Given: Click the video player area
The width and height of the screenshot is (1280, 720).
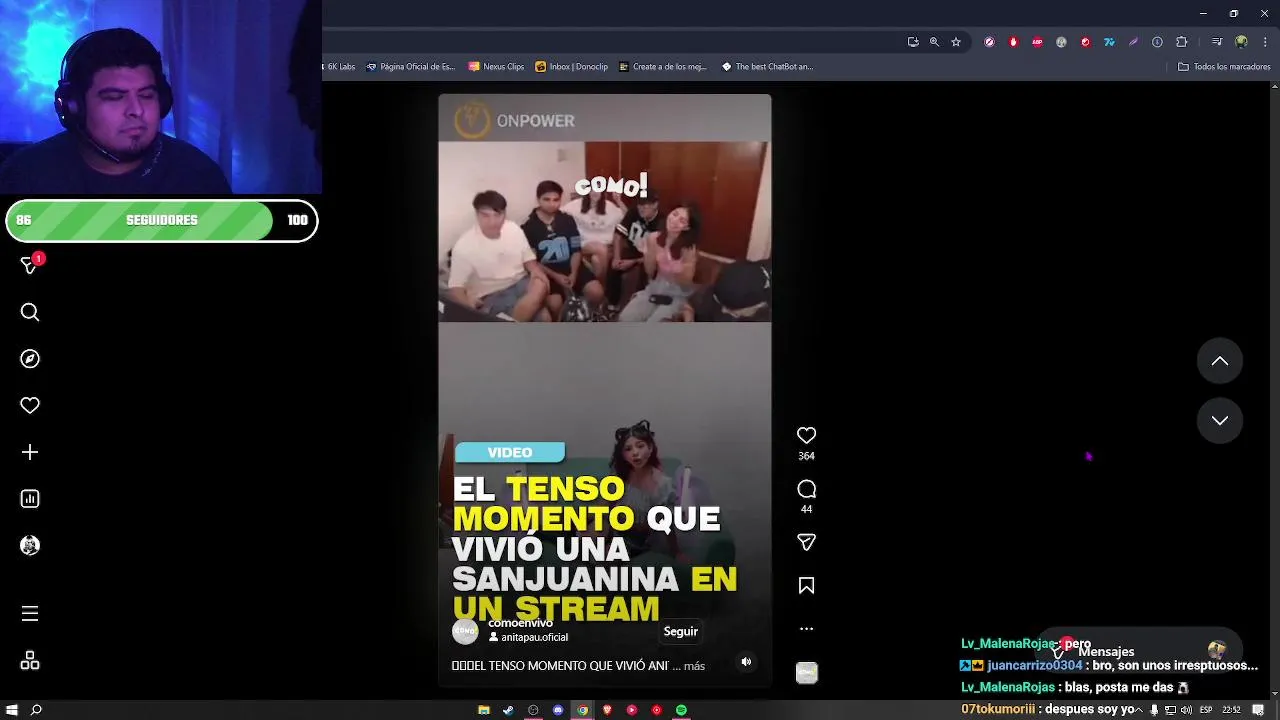Looking at the screenshot, I should (x=605, y=390).
